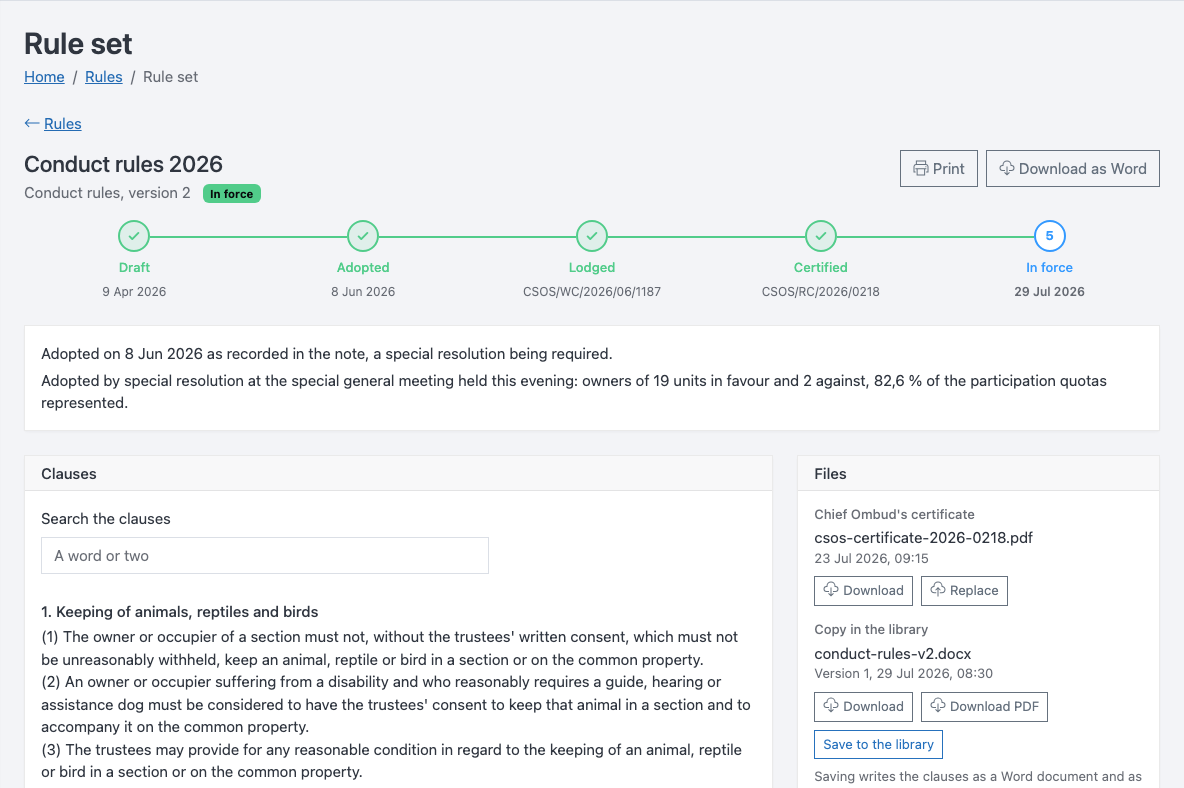Viewport: 1184px width, 788px height.
Task: Click the Draft step check circle
Action: coord(134,236)
